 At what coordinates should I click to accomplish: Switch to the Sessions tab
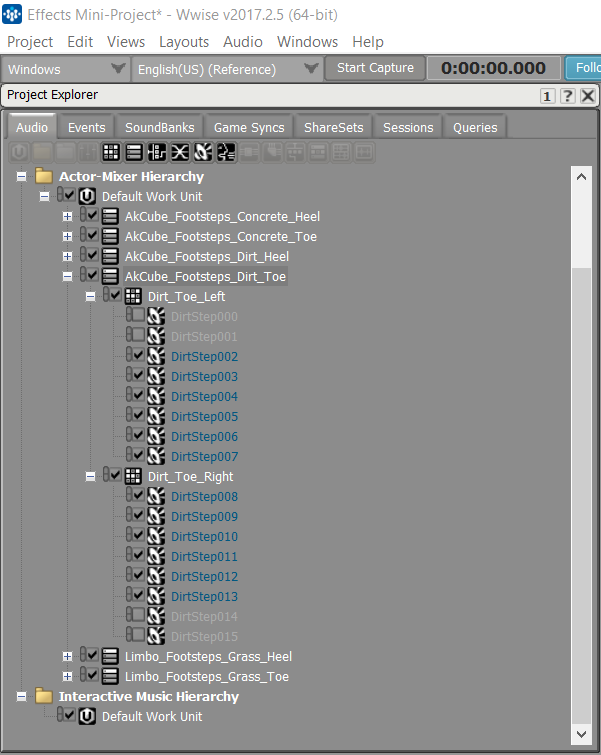408,128
